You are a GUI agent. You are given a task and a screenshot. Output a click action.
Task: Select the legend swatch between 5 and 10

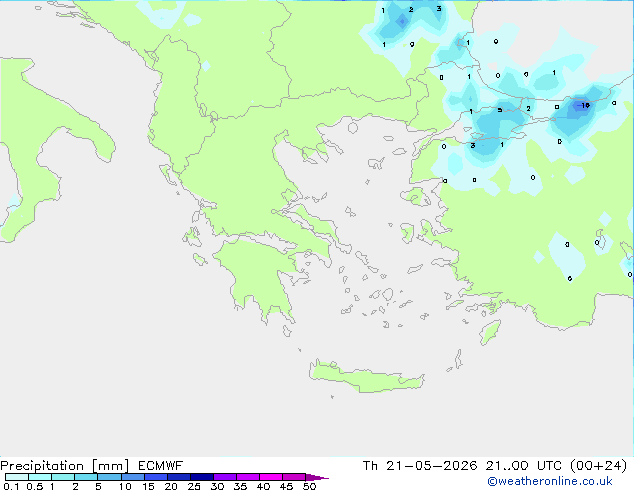coord(109,477)
